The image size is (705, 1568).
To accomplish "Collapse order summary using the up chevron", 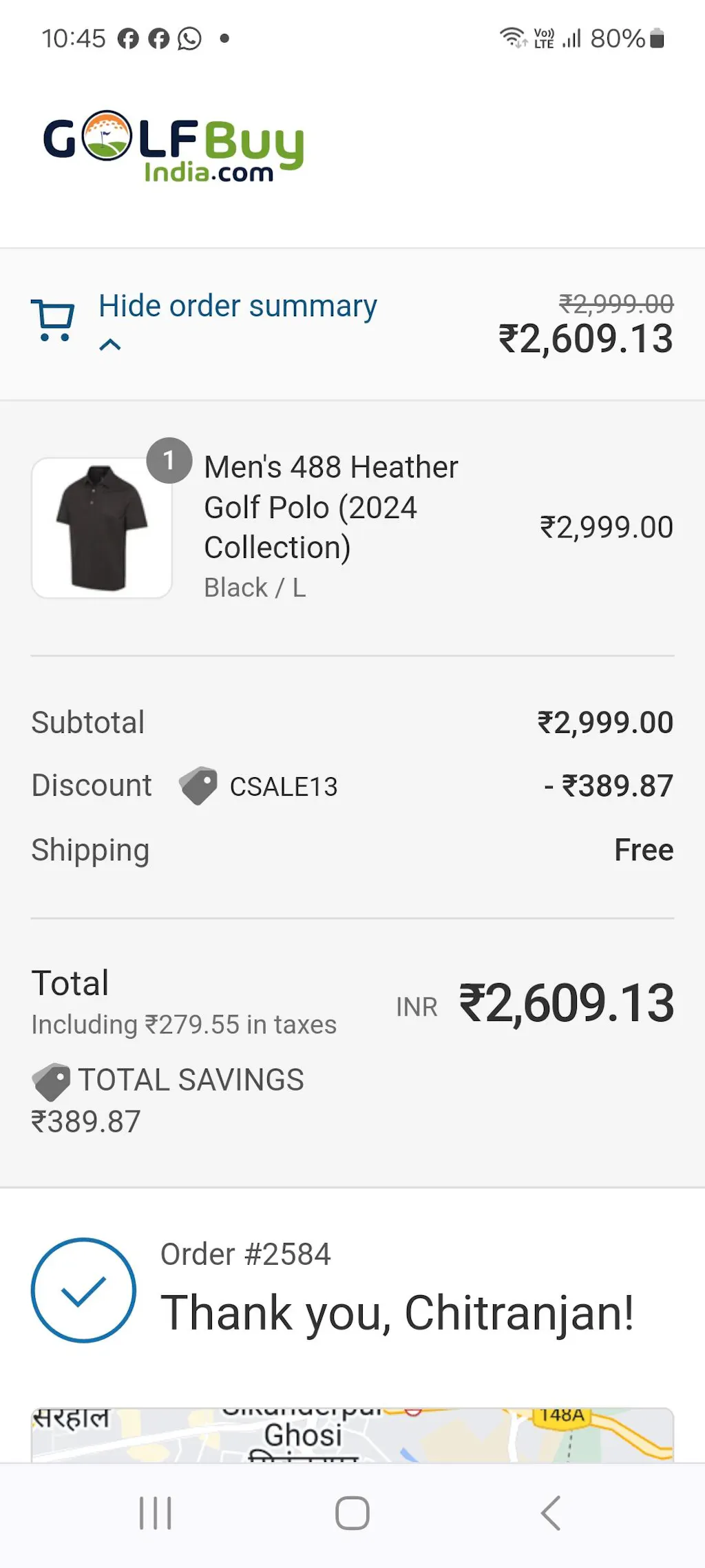I will (110, 344).
